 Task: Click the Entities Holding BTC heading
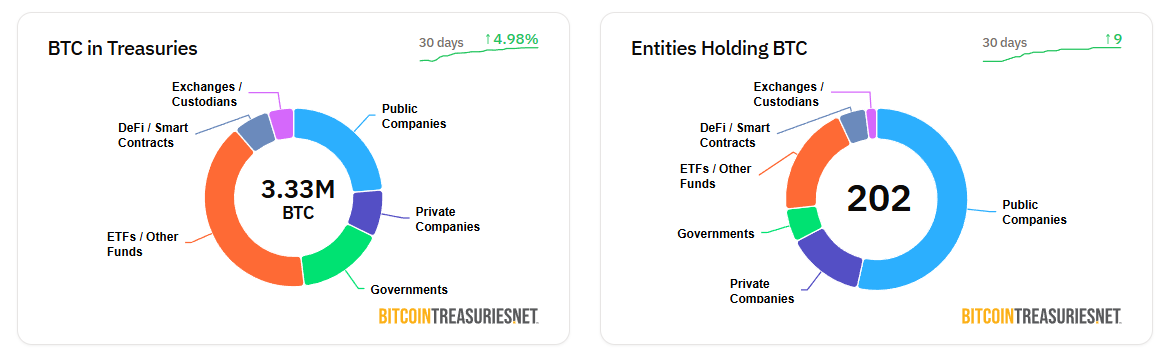[x=719, y=49]
